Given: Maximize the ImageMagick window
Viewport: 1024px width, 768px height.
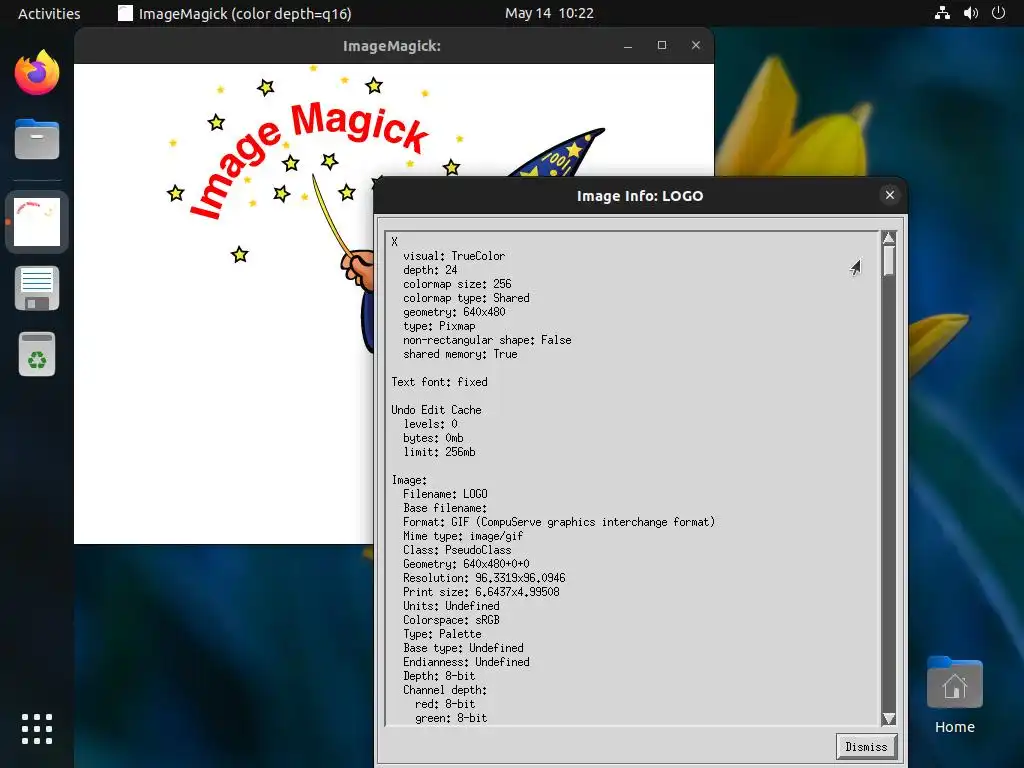Looking at the screenshot, I should click(x=662, y=46).
